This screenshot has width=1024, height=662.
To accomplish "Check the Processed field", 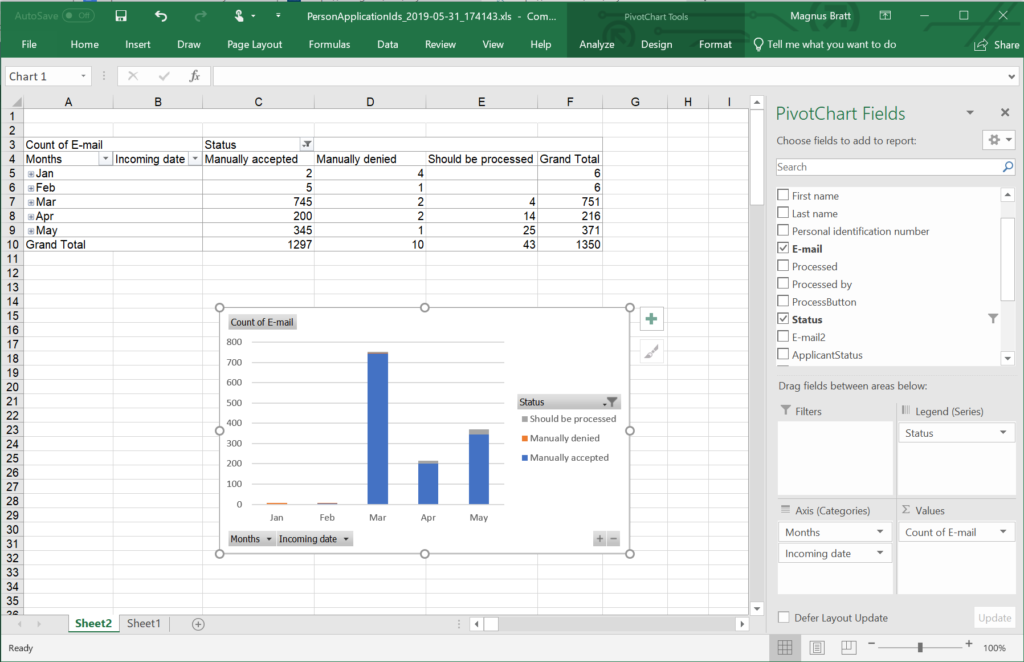I will (x=783, y=265).
